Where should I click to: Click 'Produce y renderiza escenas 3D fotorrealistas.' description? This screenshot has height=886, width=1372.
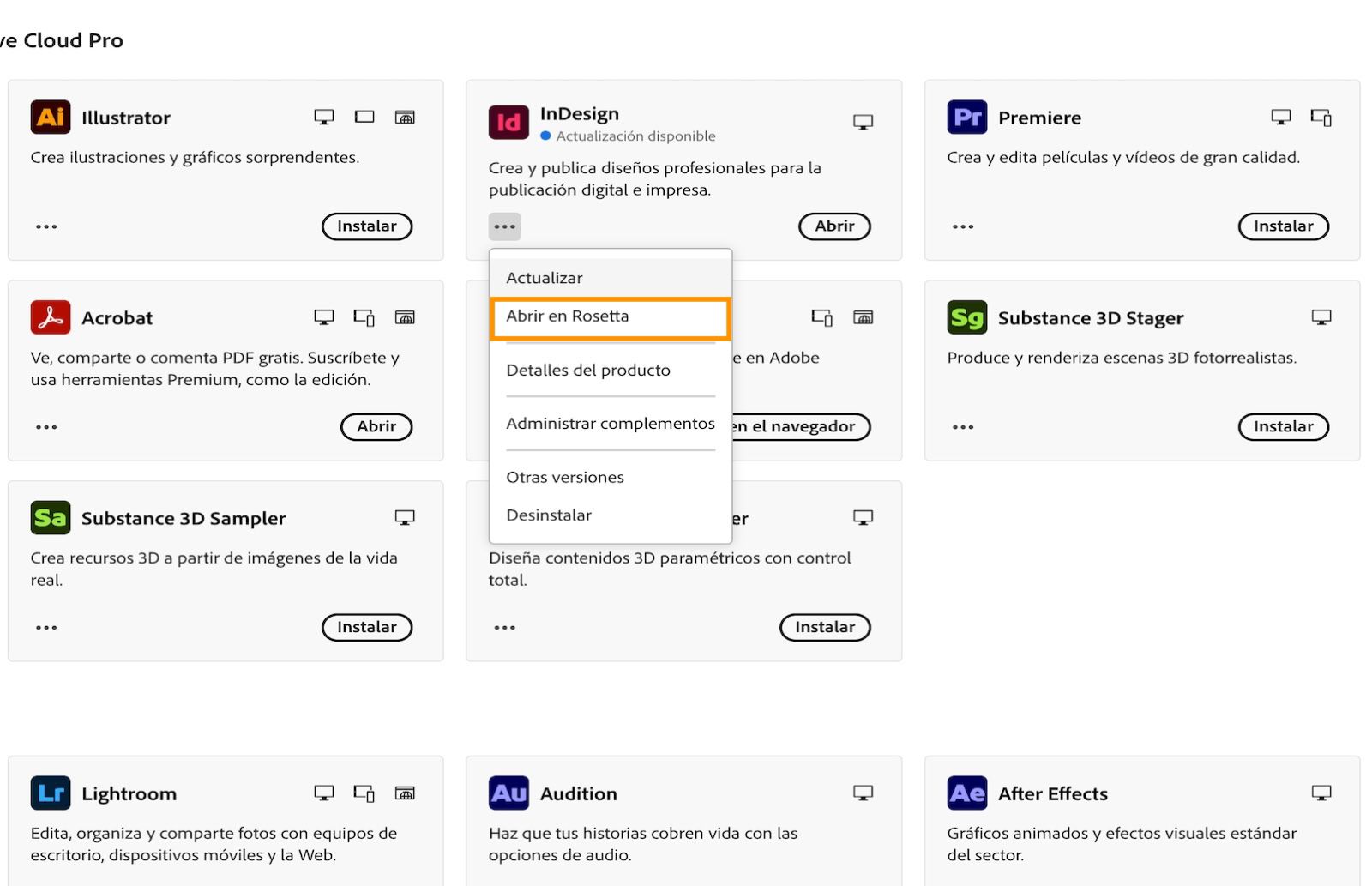1122,358
